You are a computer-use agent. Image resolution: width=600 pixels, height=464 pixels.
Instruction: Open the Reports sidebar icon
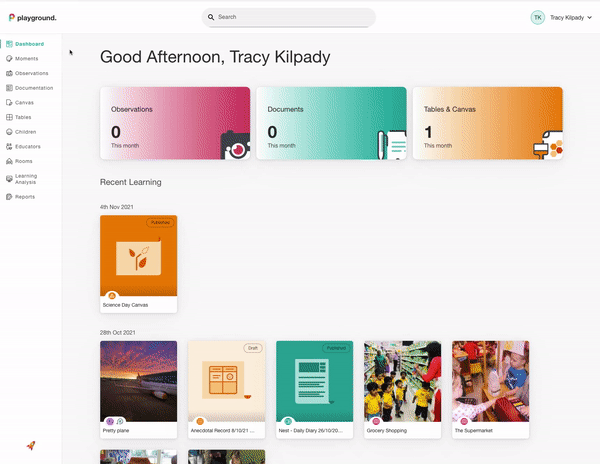[x=9, y=197]
